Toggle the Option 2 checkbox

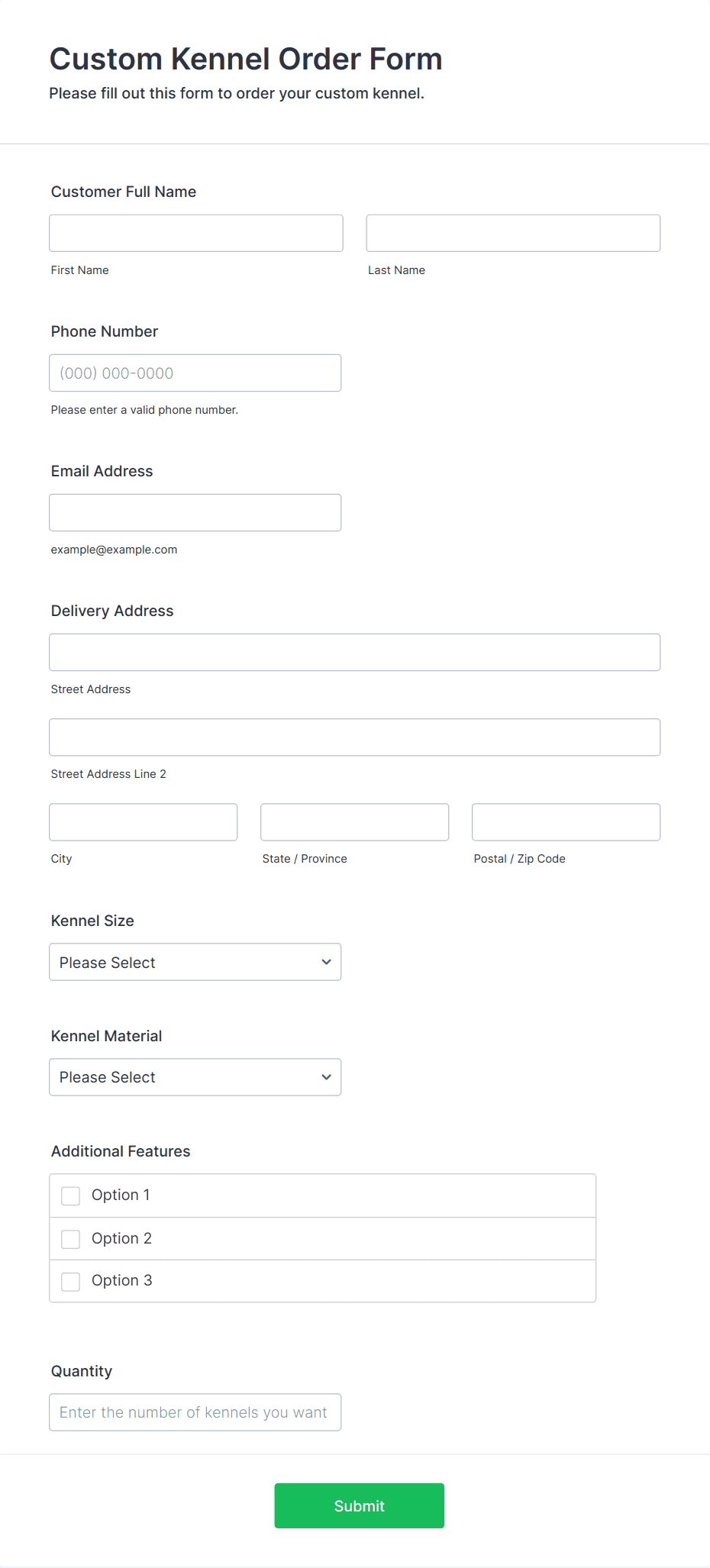tap(71, 1238)
